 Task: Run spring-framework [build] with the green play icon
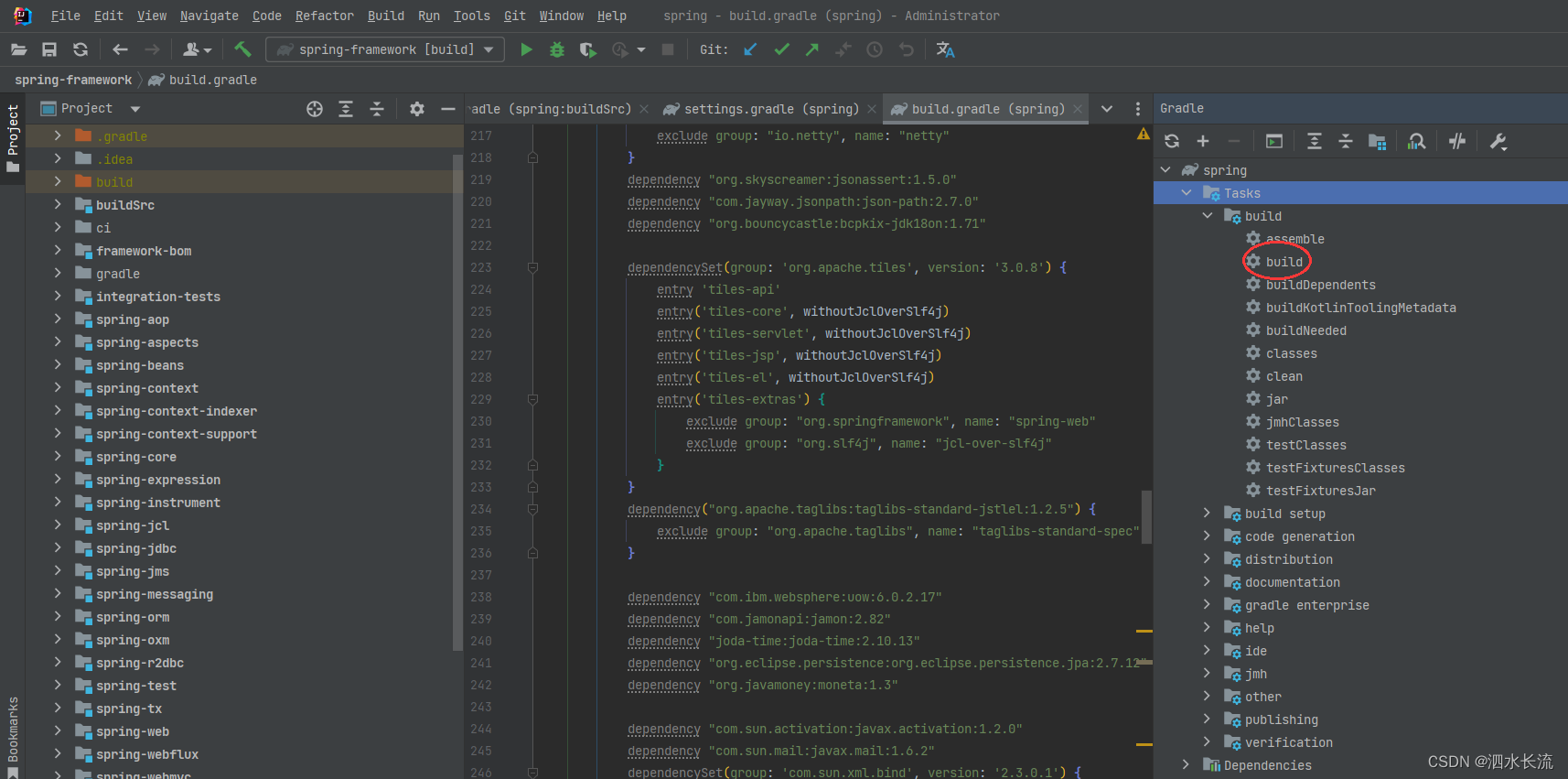coord(526,49)
